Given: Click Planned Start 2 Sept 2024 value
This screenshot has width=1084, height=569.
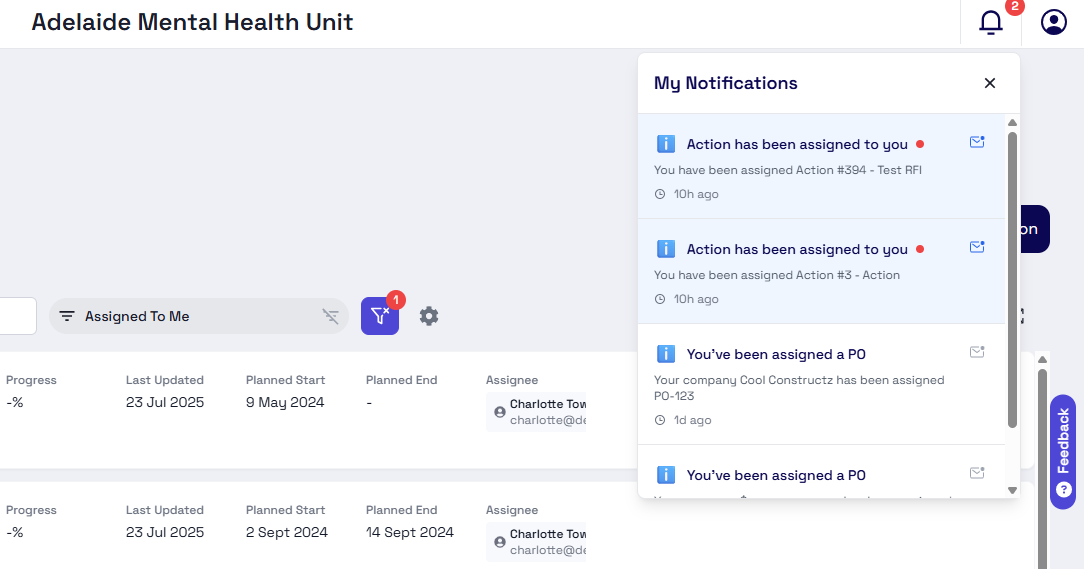Looking at the screenshot, I should (287, 532).
